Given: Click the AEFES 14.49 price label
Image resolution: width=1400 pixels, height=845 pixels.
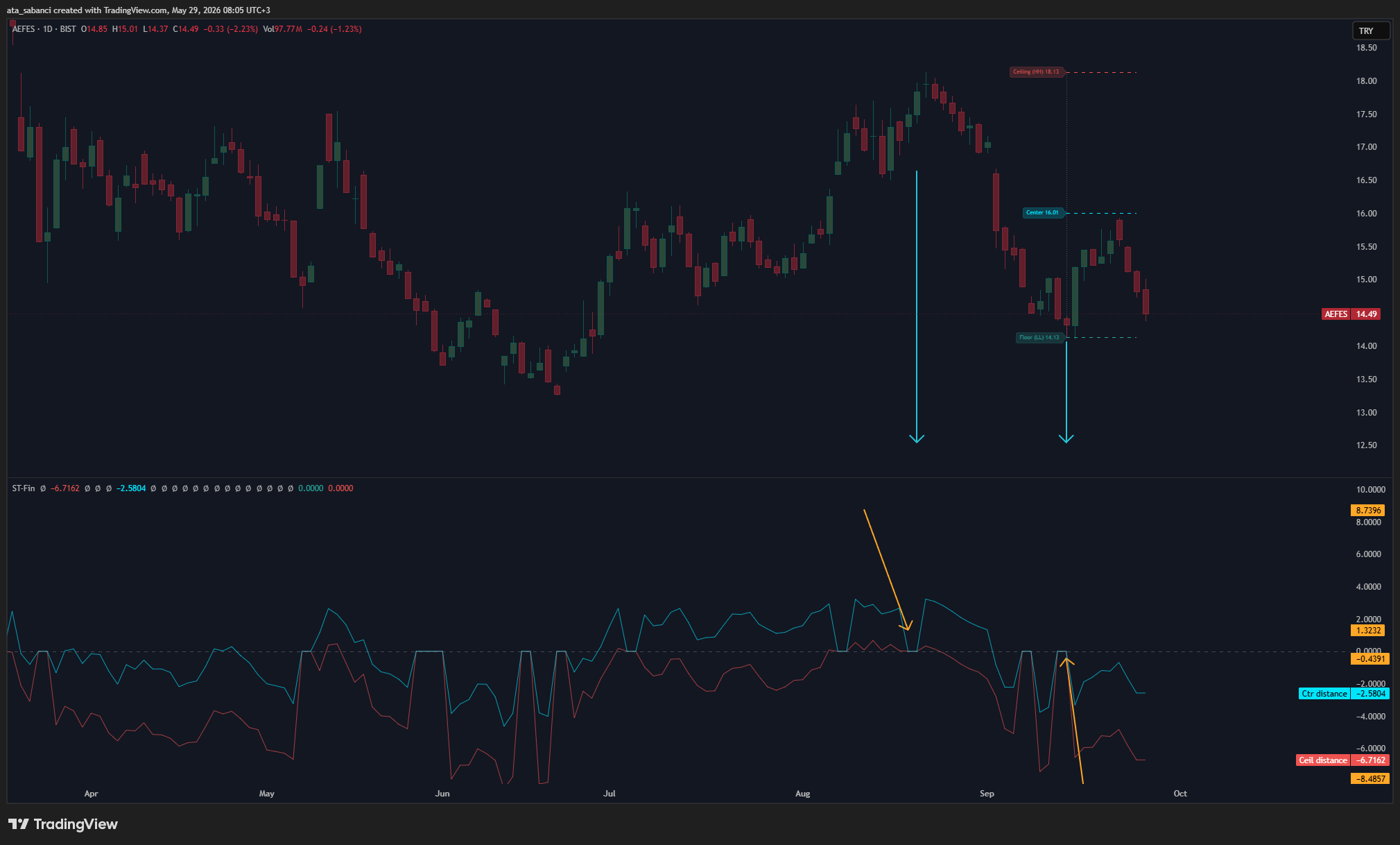Looking at the screenshot, I should [1351, 314].
